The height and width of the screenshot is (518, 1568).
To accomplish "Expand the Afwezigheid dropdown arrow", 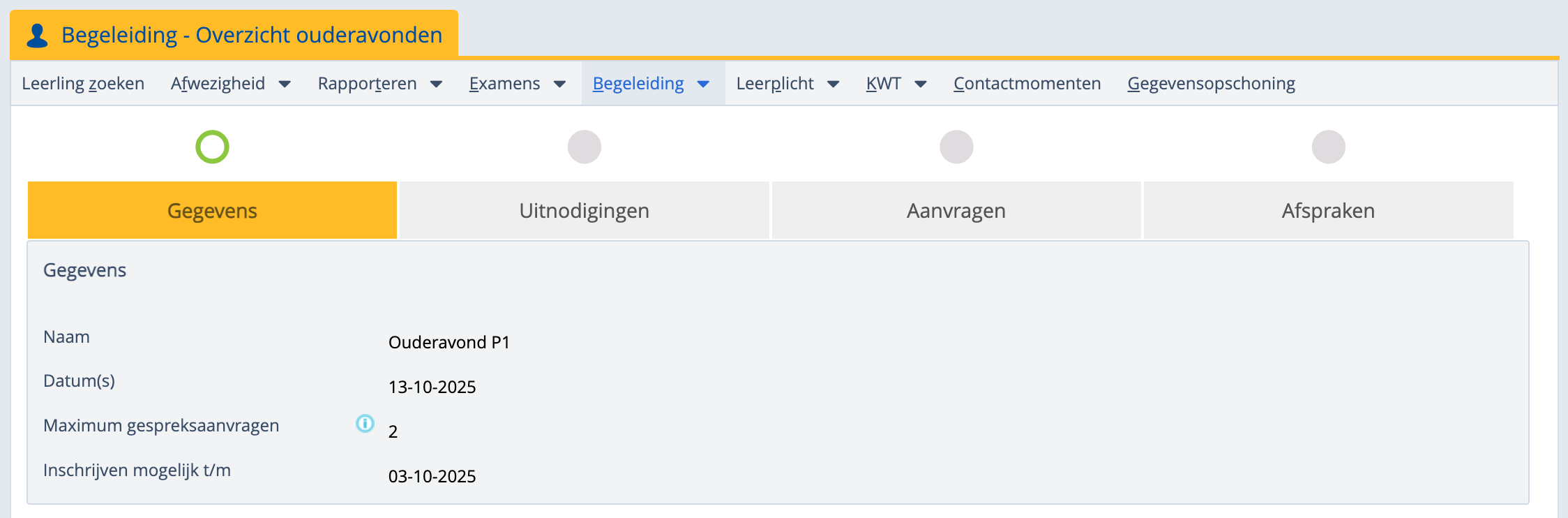I will tap(285, 84).
